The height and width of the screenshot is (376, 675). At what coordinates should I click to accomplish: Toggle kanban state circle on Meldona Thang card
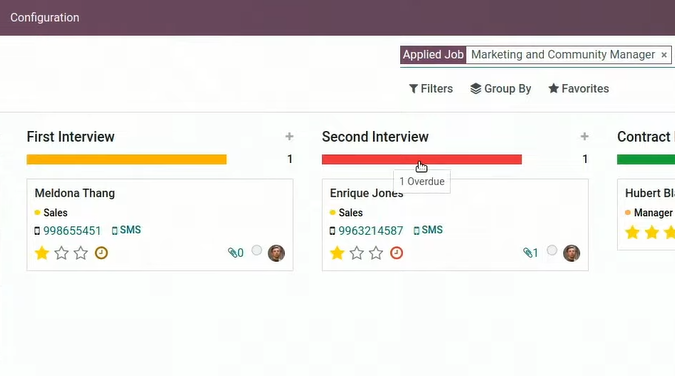pyautogui.click(x=257, y=250)
